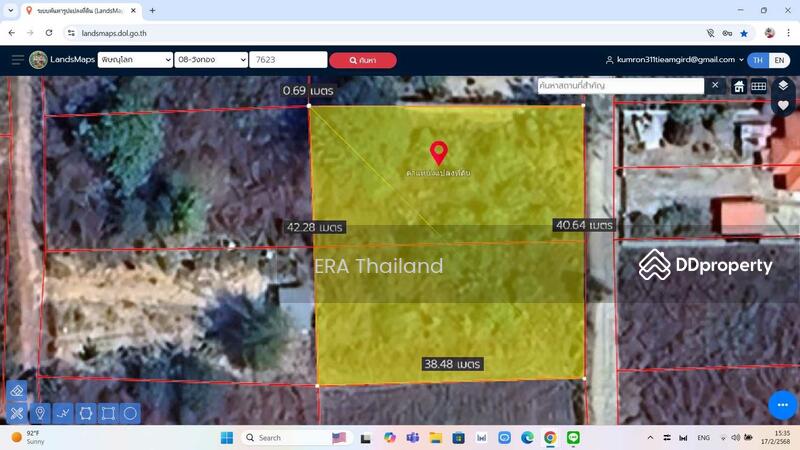
Task: Open the tab search chevron
Action: (10, 11)
